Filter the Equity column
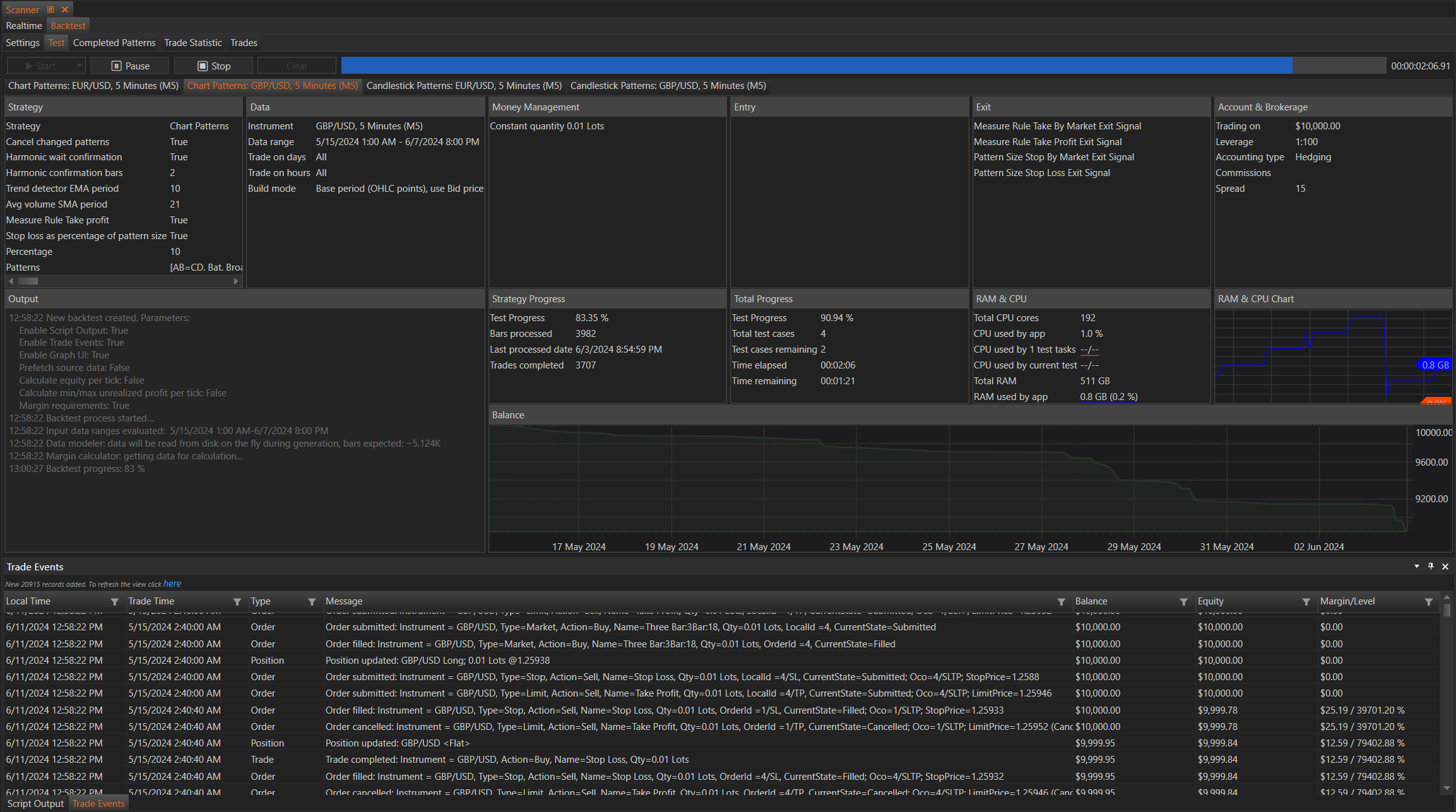Viewport: 1456px width, 812px height. (x=1306, y=602)
